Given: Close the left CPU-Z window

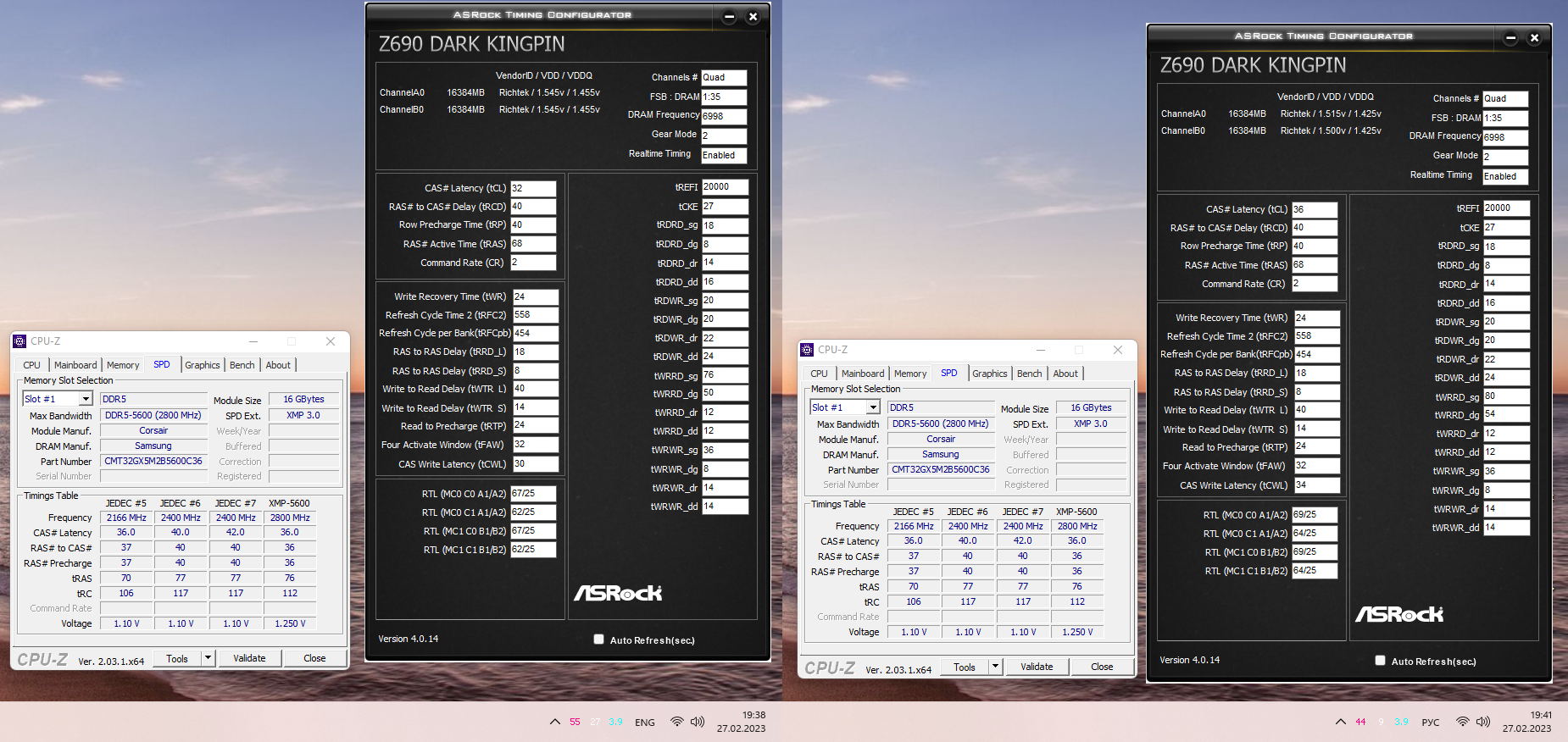Looking at the screenshot, I should [x=331, y=341].
